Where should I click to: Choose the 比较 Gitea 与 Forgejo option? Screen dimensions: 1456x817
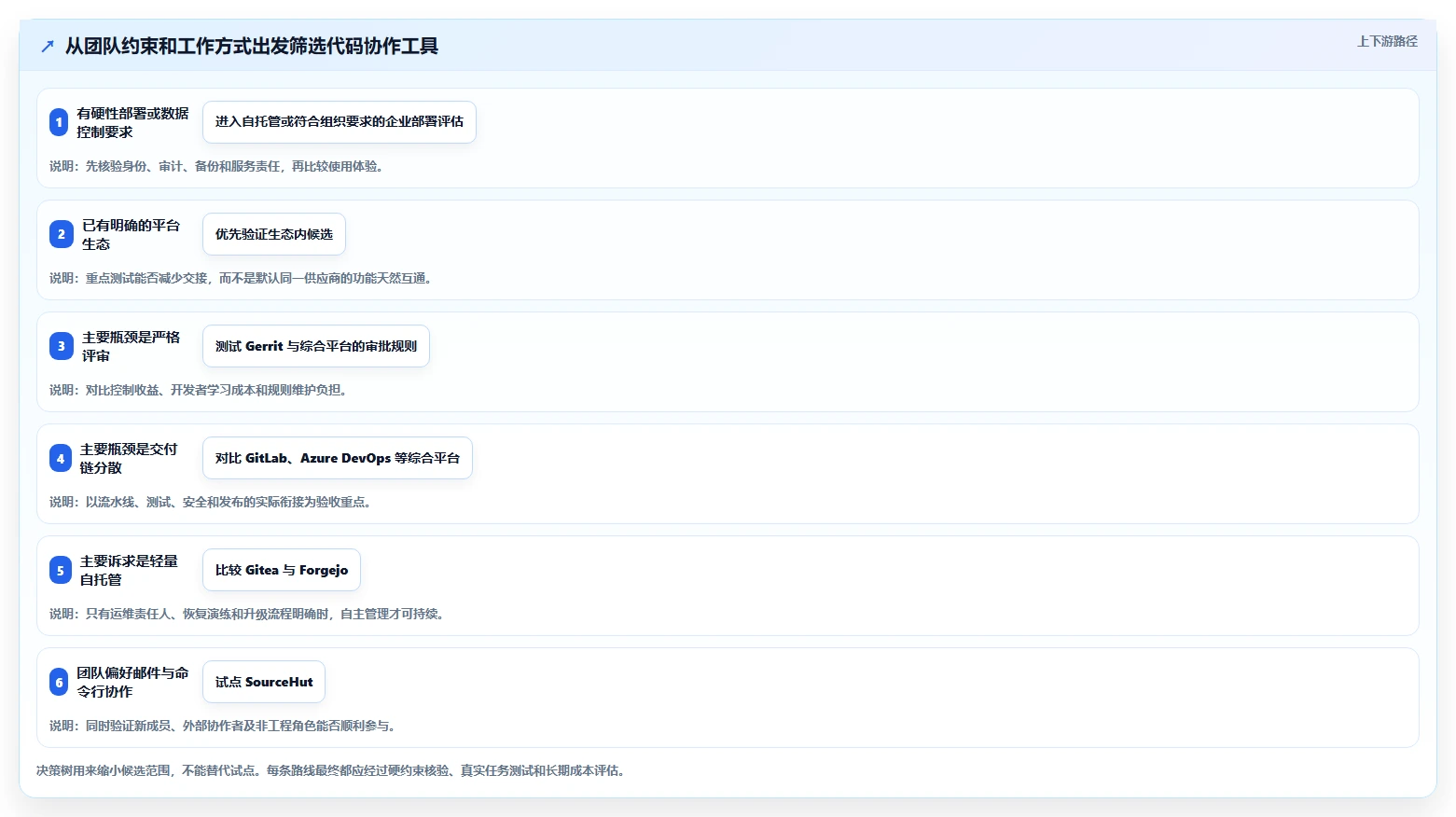tap(282, 570)
